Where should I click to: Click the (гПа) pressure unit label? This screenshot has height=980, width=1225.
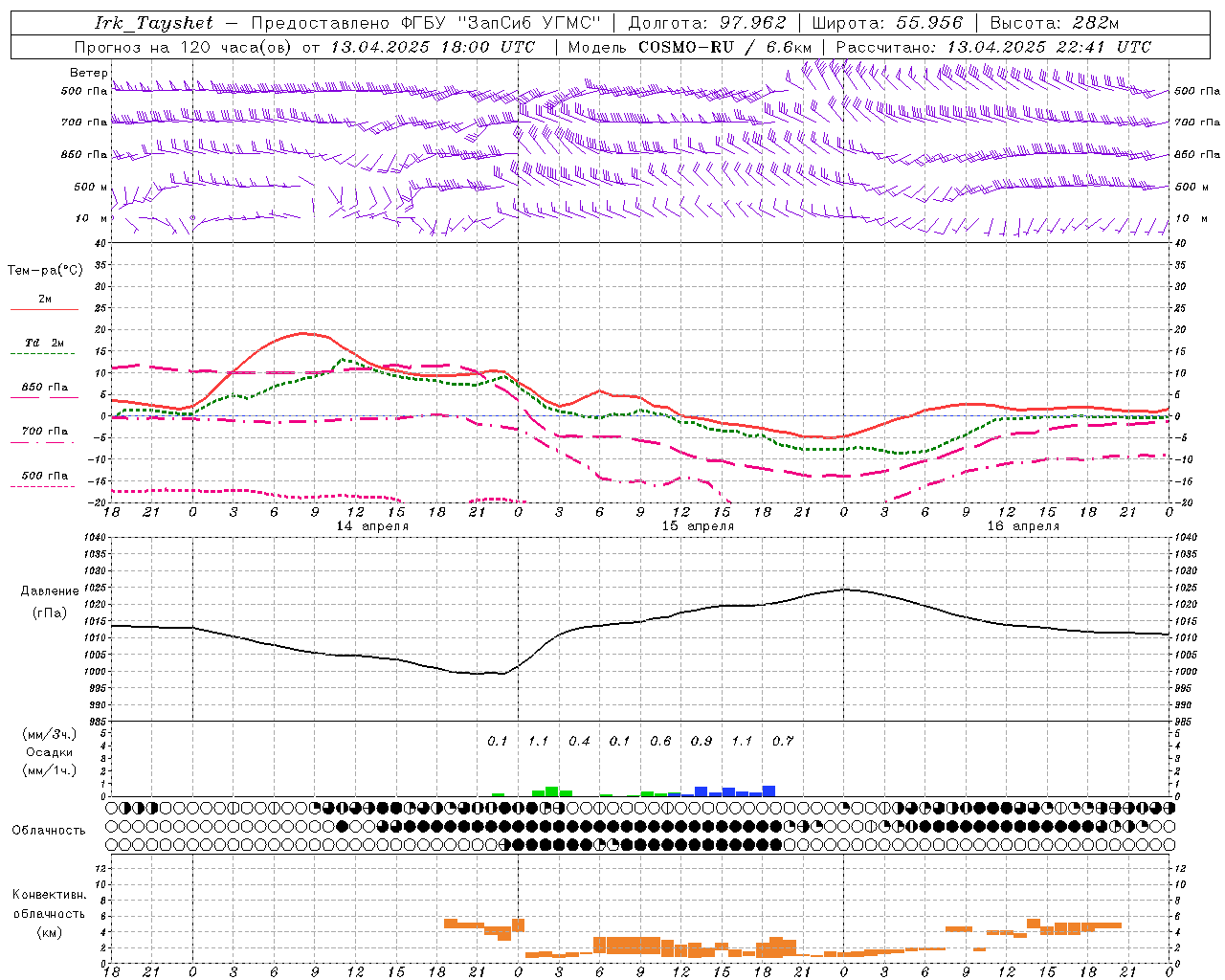(x=50, y=613)
